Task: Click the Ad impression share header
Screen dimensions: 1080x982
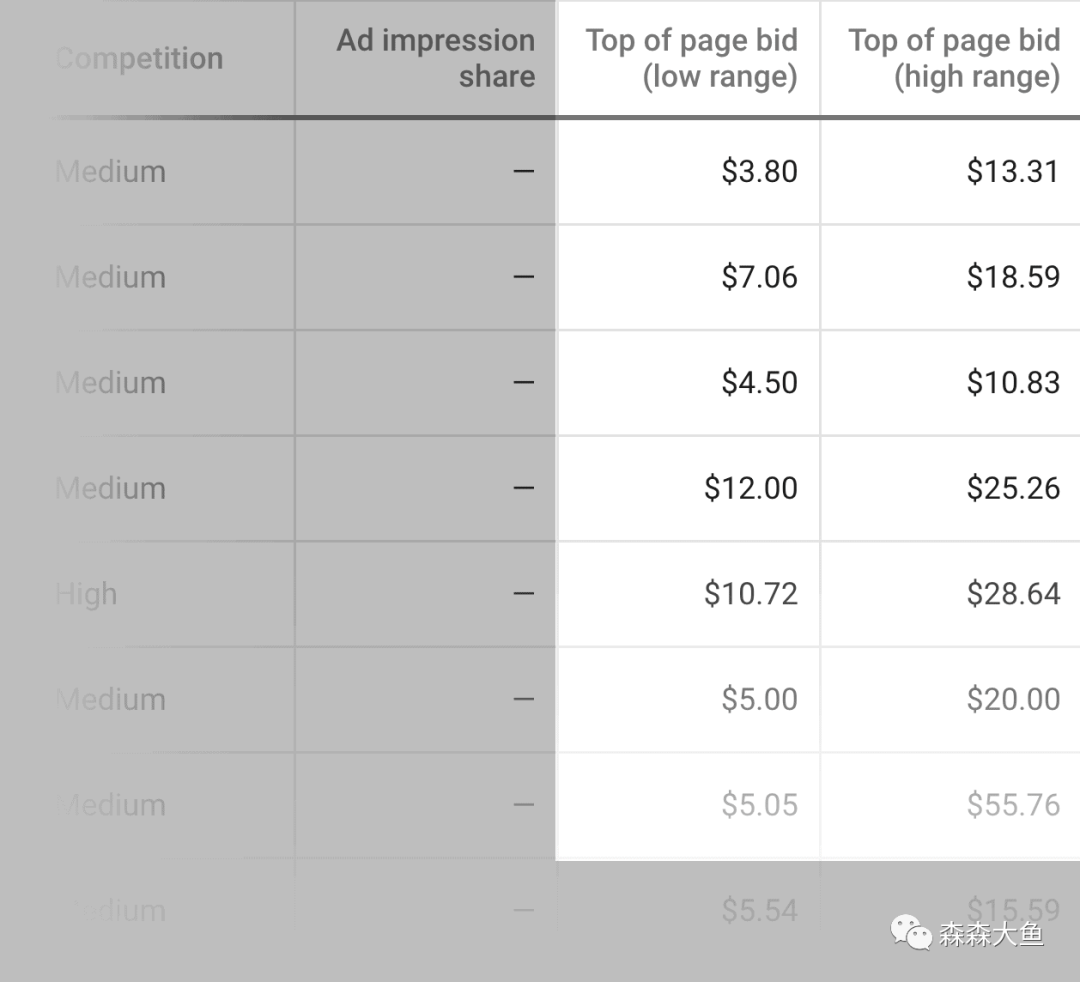Action: pos(436,58)
